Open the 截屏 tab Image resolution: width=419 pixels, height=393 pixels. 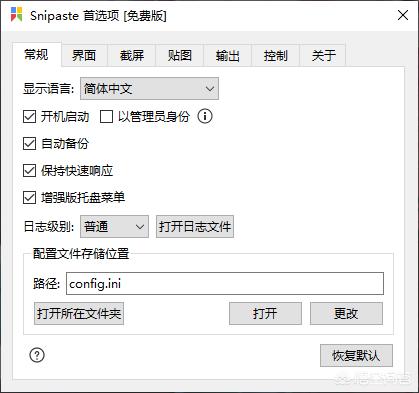coord(132,55)
